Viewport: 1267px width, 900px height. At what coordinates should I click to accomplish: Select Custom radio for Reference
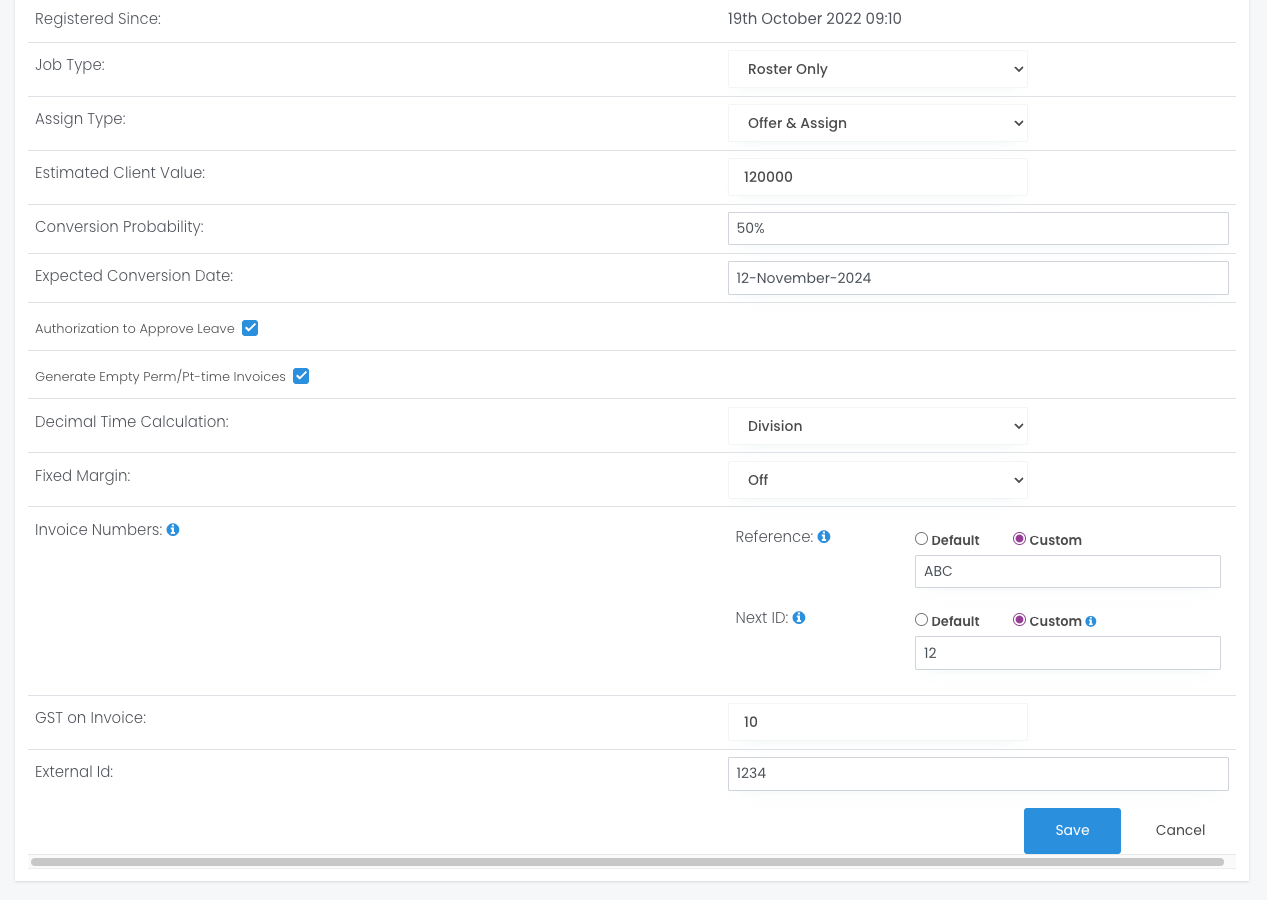(x=1019, y=539)
